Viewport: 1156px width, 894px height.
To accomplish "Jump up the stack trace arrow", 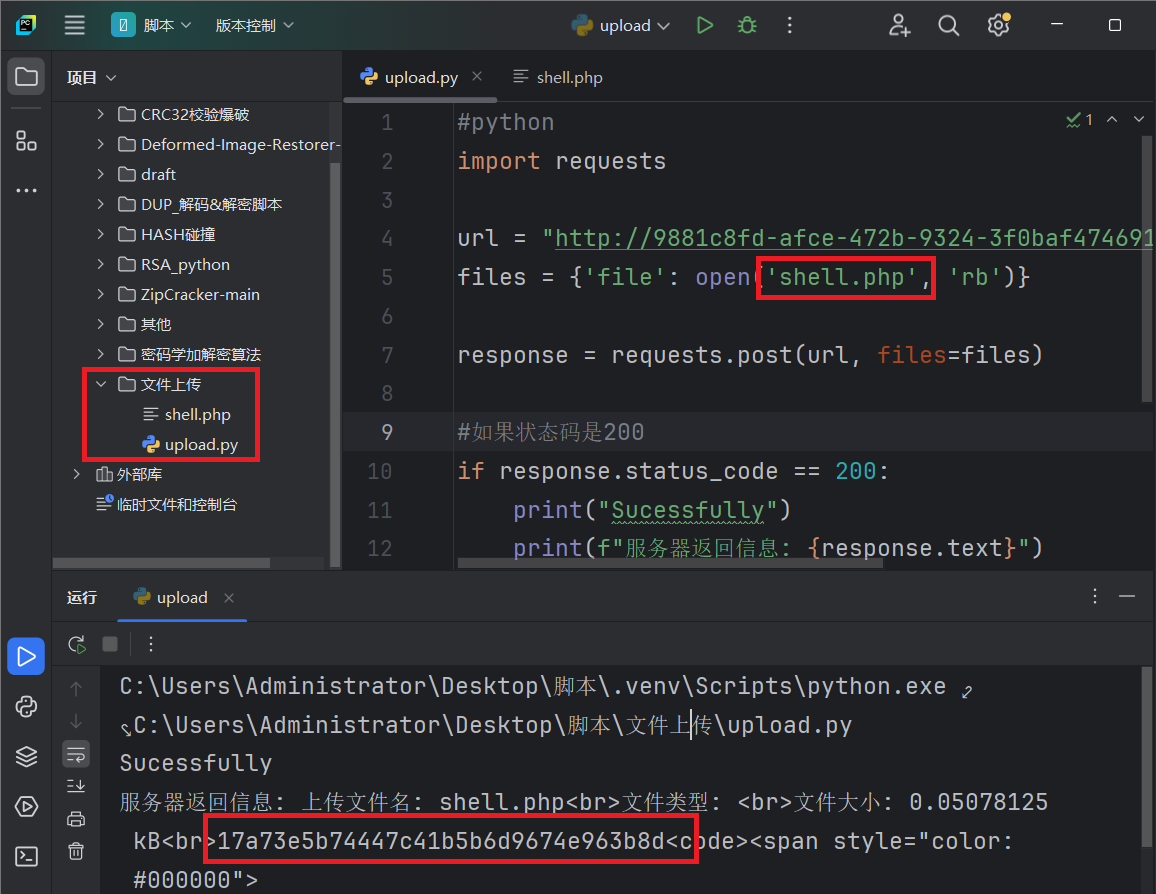I will pos(76,688).
